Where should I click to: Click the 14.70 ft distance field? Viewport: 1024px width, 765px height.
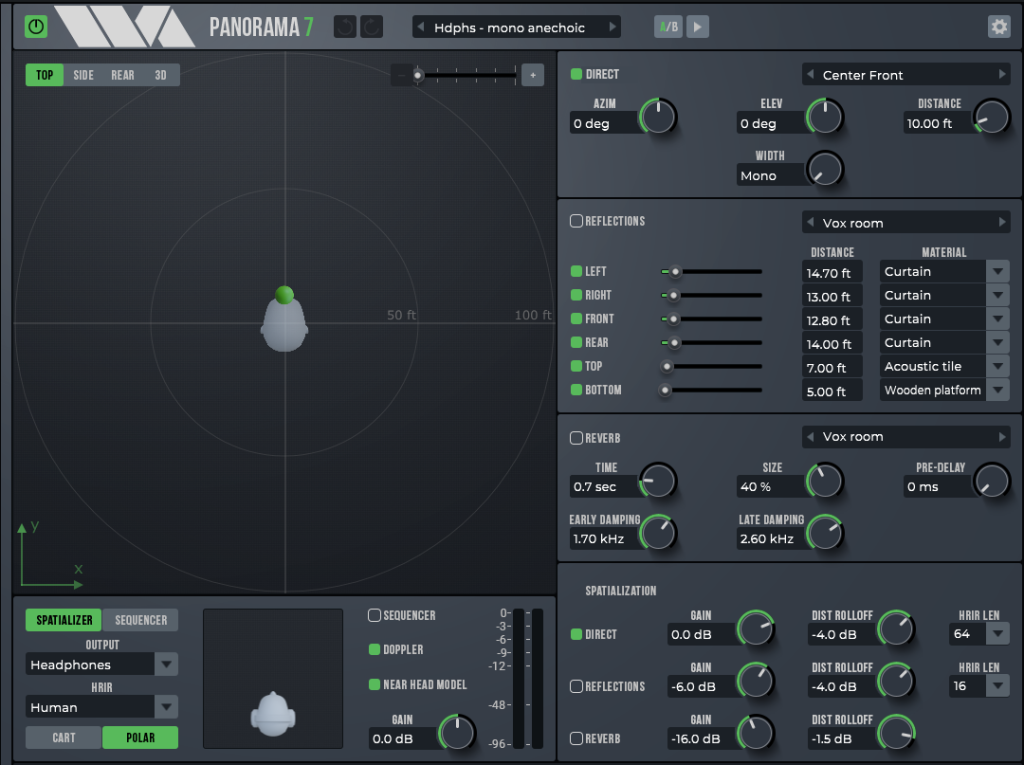pyautogui.click(x=832, y=273)
